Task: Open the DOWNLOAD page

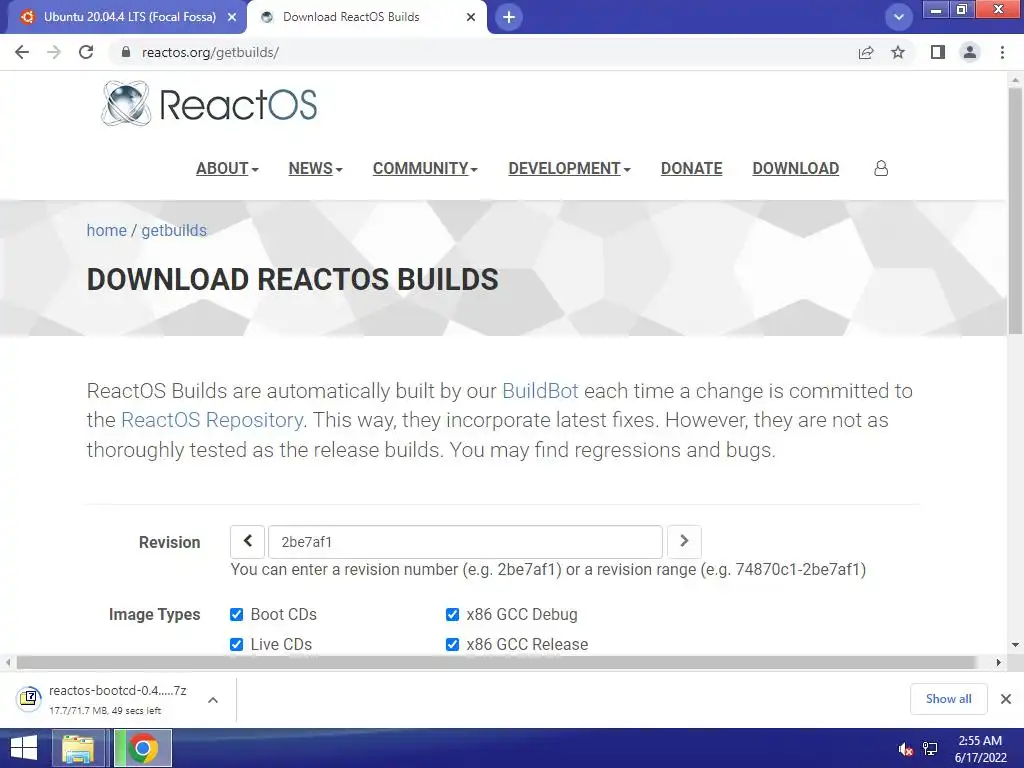Action: 795,168
